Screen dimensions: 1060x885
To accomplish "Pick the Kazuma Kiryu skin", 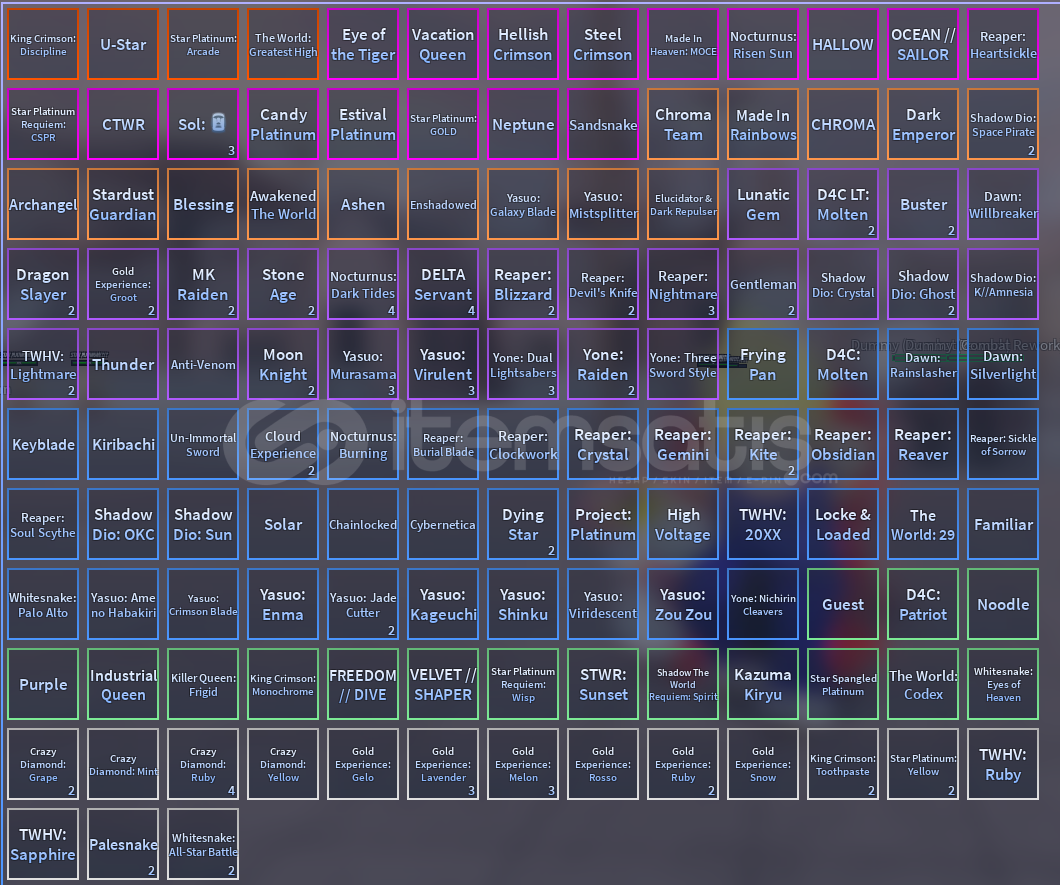I will (763, 684).
